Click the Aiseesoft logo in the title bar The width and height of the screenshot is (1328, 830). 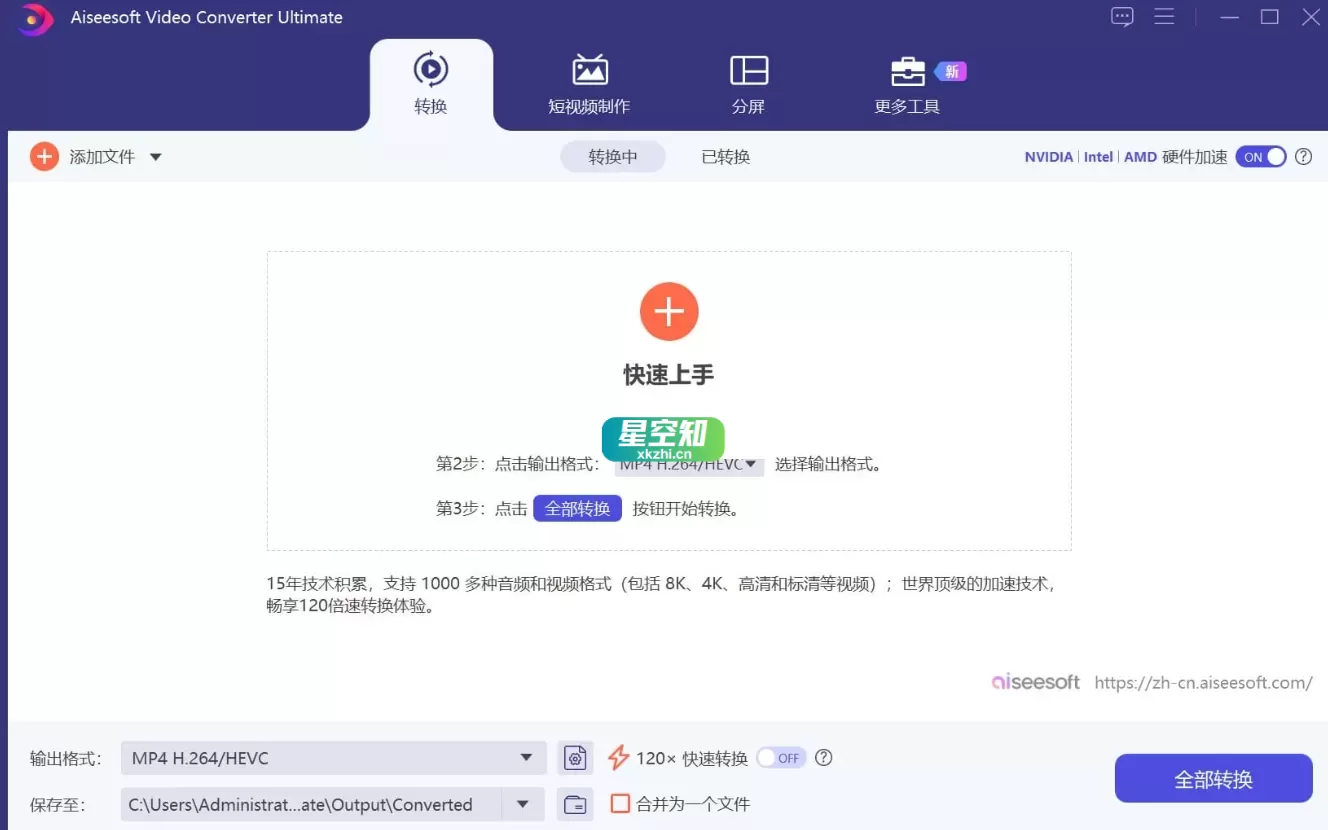33,18
